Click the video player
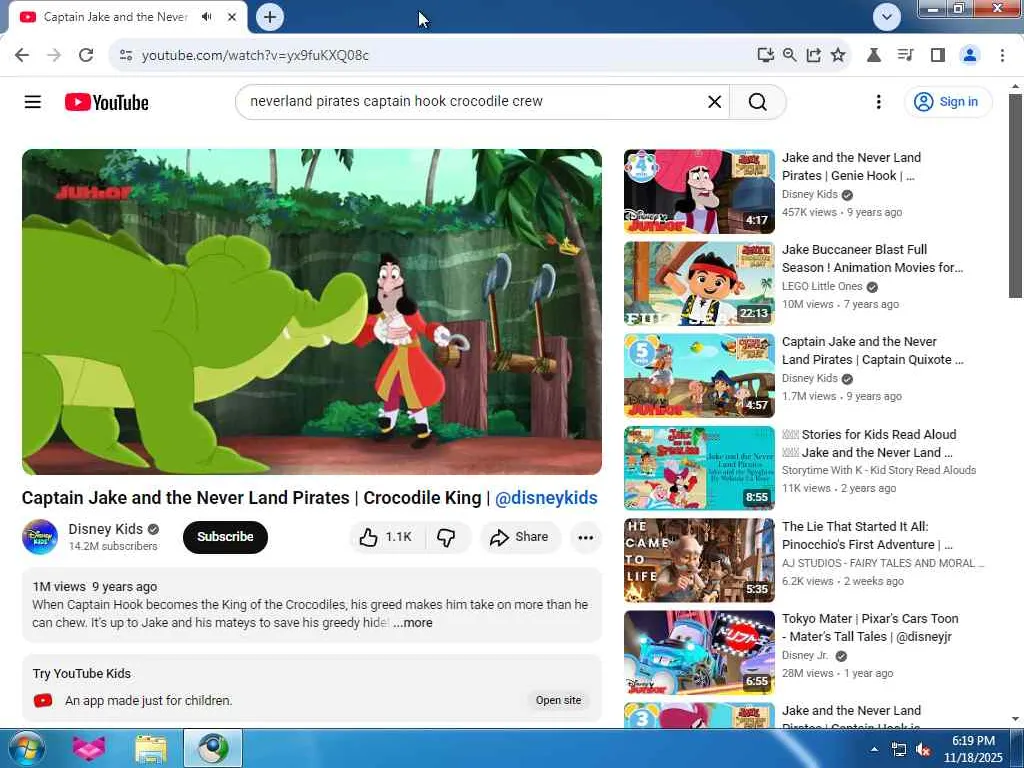 pyautogui.click(x=312, y=312)
